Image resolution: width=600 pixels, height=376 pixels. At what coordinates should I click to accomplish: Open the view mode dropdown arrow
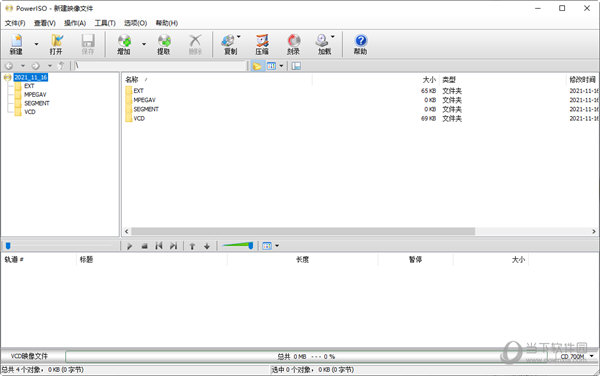coord(281,66)
